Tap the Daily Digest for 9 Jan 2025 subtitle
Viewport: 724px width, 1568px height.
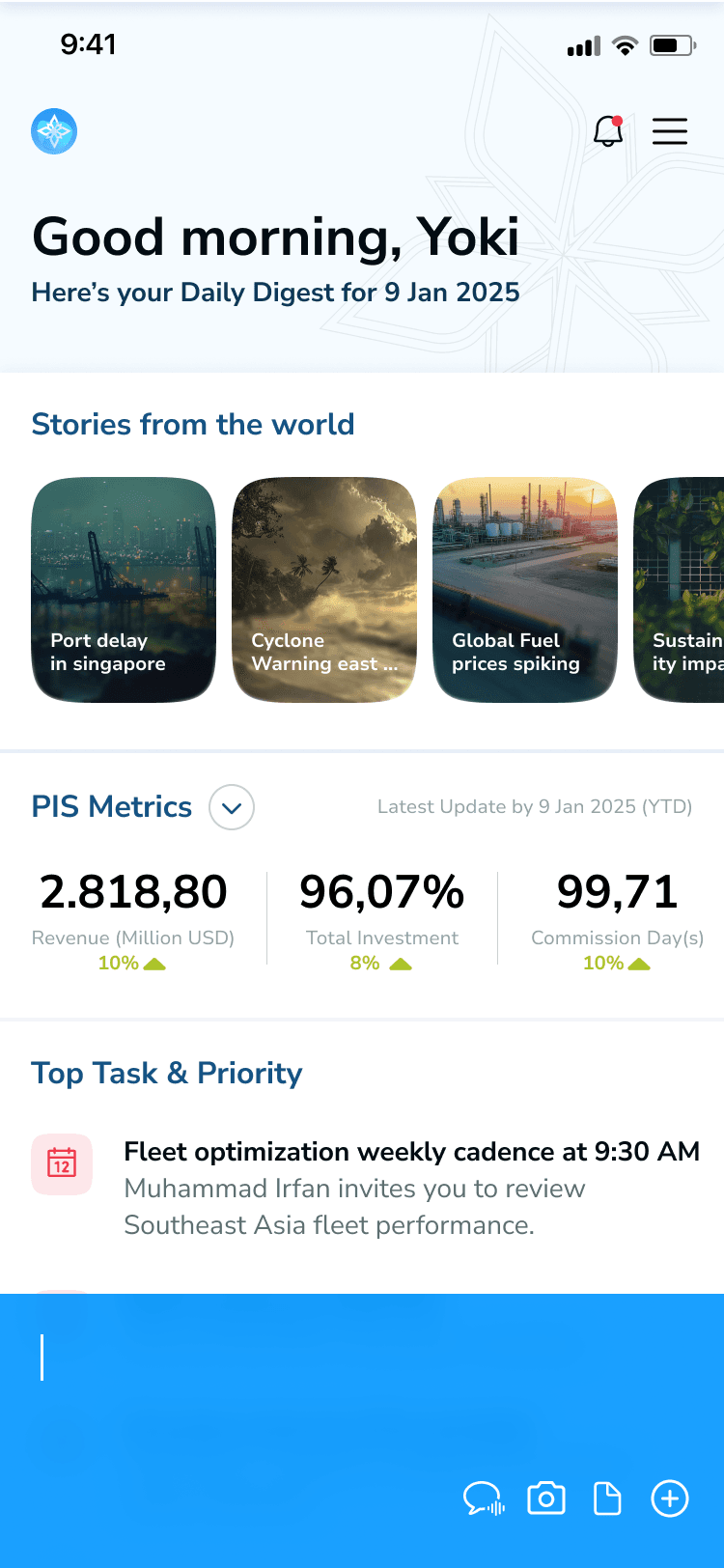click(276, 293)
